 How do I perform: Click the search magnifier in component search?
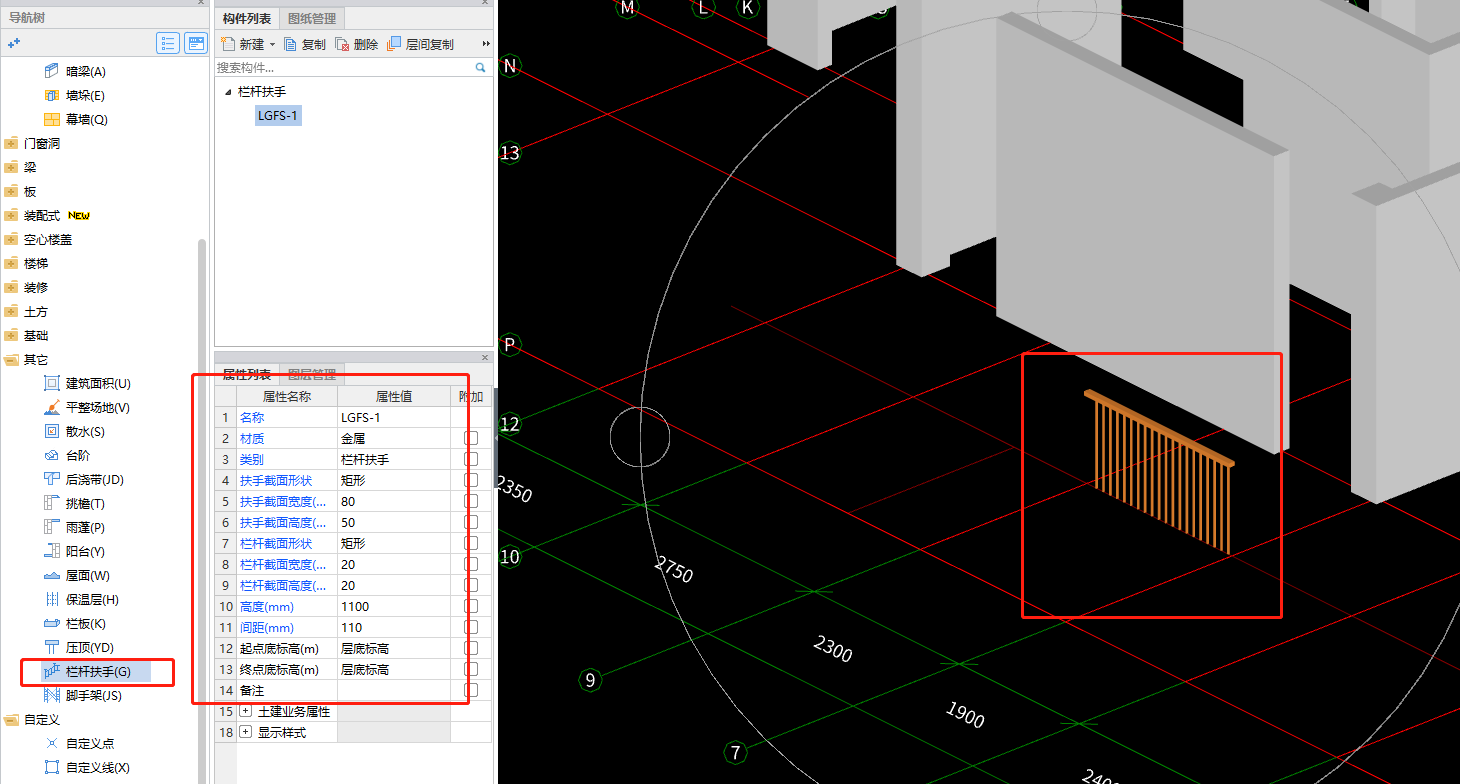480,67
